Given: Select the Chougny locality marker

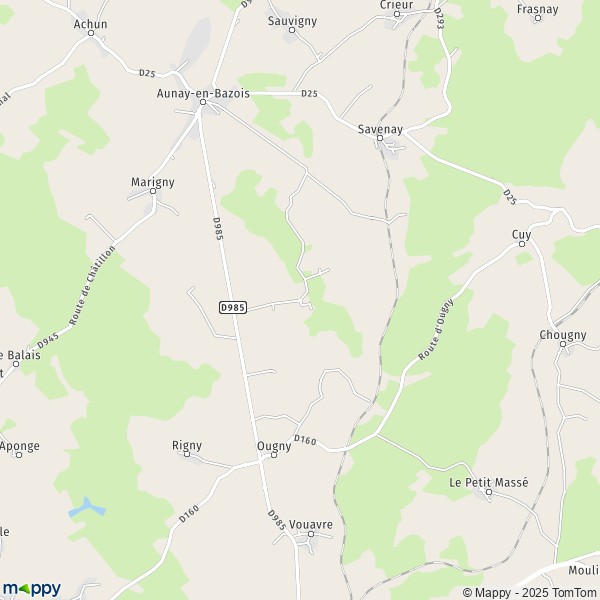Looking at the screenshot, I should point(563,344).
